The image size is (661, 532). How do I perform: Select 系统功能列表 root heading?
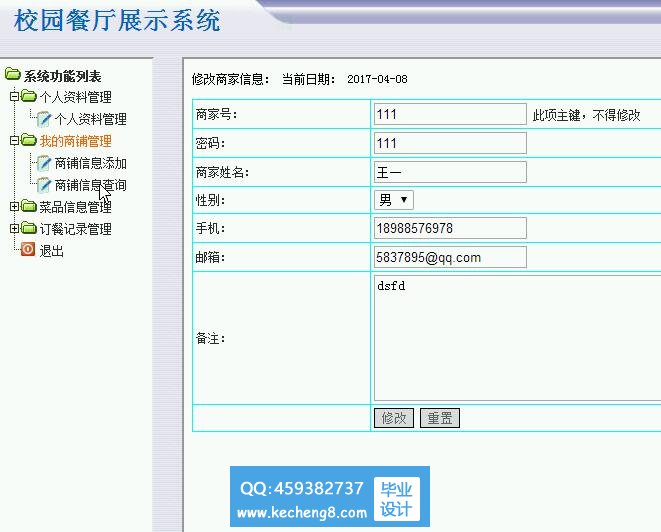coord(62,76)
